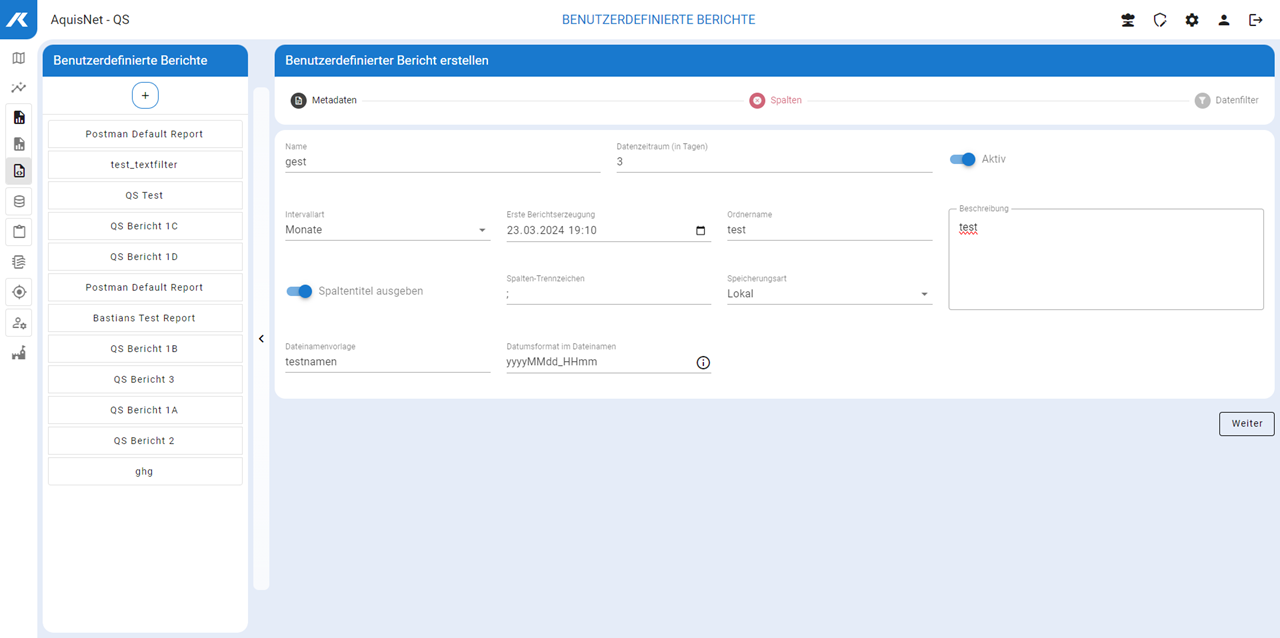Click the line chart icon in the sidebar
This screenshot has height=638, width=1280.
pyautogui.click(x=18, y=88)
